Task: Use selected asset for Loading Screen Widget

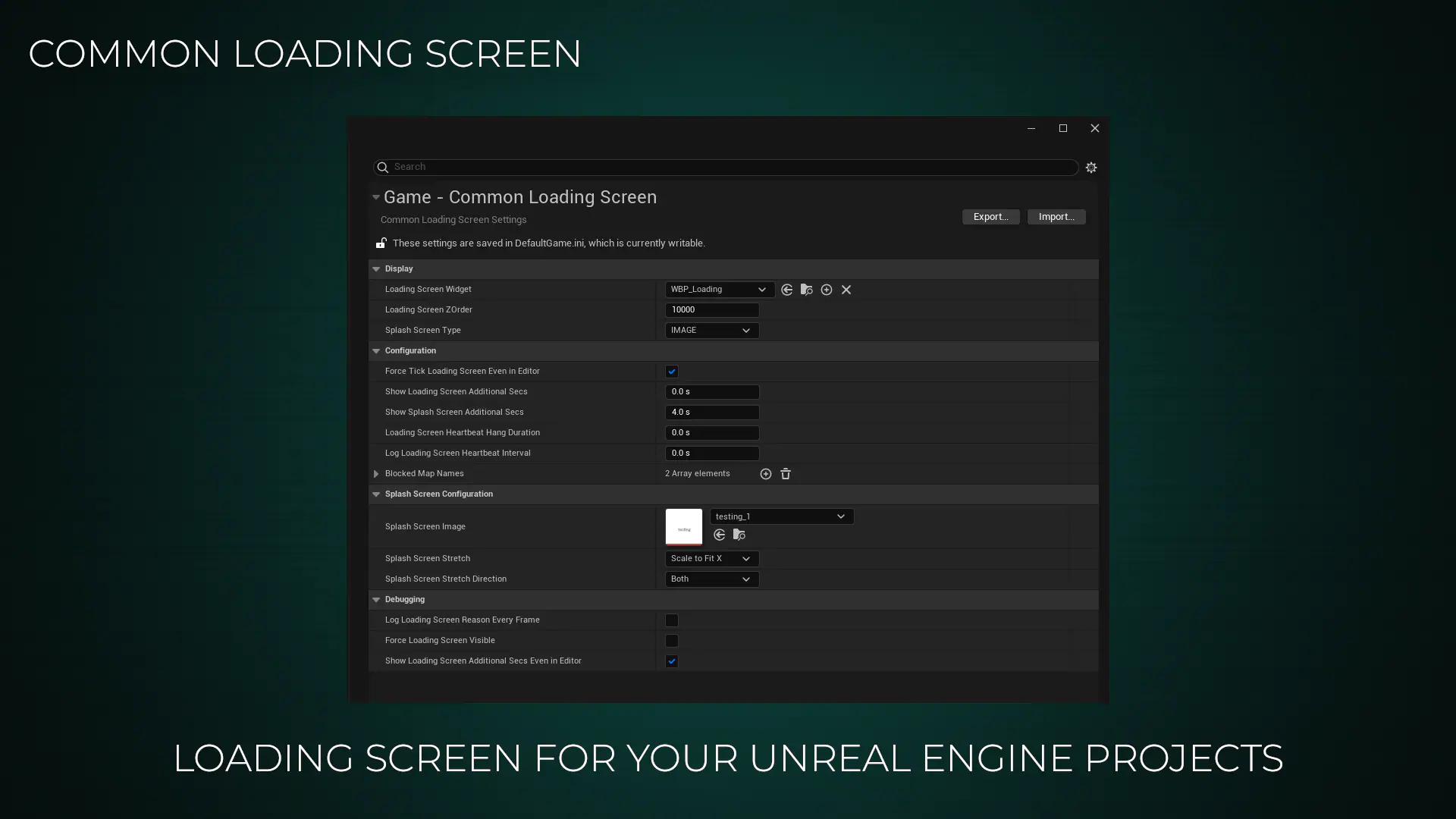Action: tap(787, 290)
